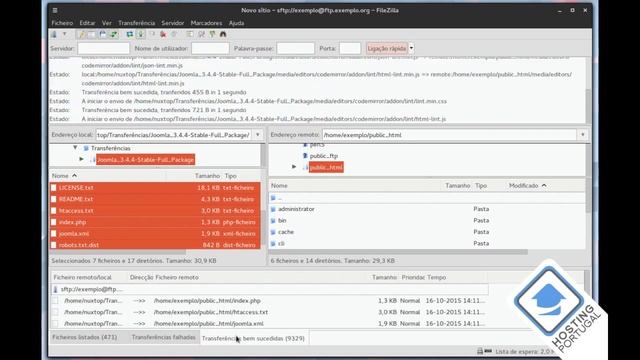This screenshot has height=360, width=640.
Task: Edit the Endereço local path field
Action: click(174, 135)
